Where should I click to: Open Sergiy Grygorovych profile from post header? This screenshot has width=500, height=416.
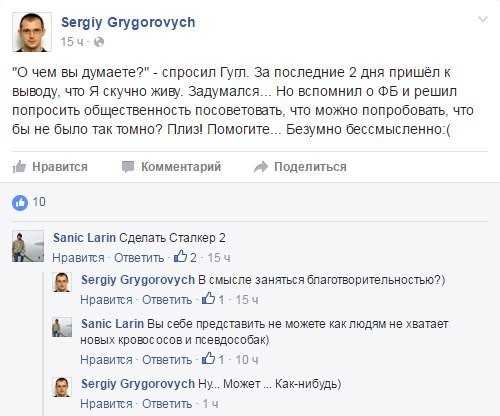coord(128,23)
